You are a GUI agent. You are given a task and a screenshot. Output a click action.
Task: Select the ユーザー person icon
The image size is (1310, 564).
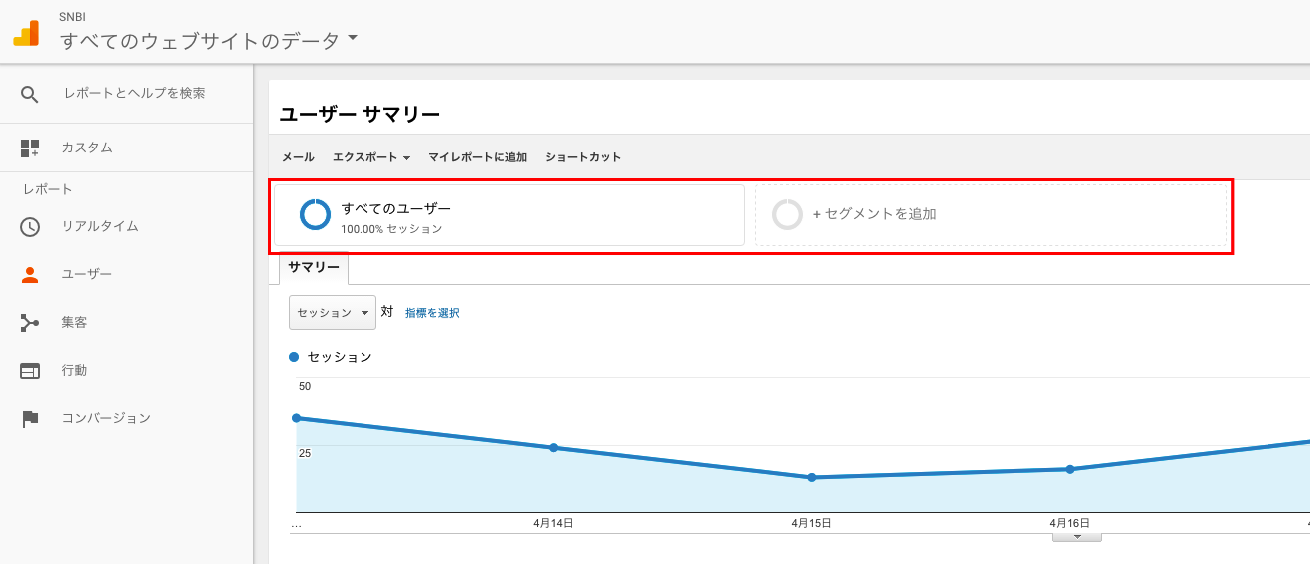coord(30,274)
